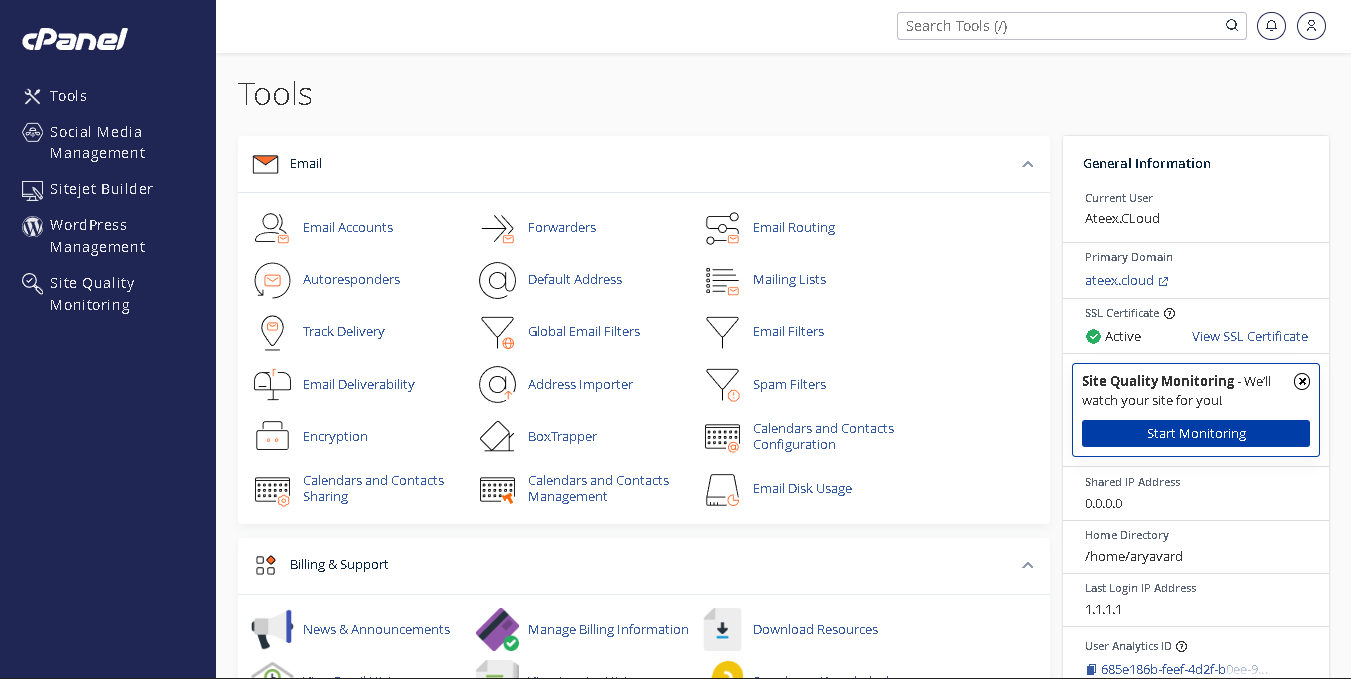Open the Email Routing icon
Image resolution: width=1351 pixels, height=679 pixels.
pyautogui.click(x=722, y=228)
